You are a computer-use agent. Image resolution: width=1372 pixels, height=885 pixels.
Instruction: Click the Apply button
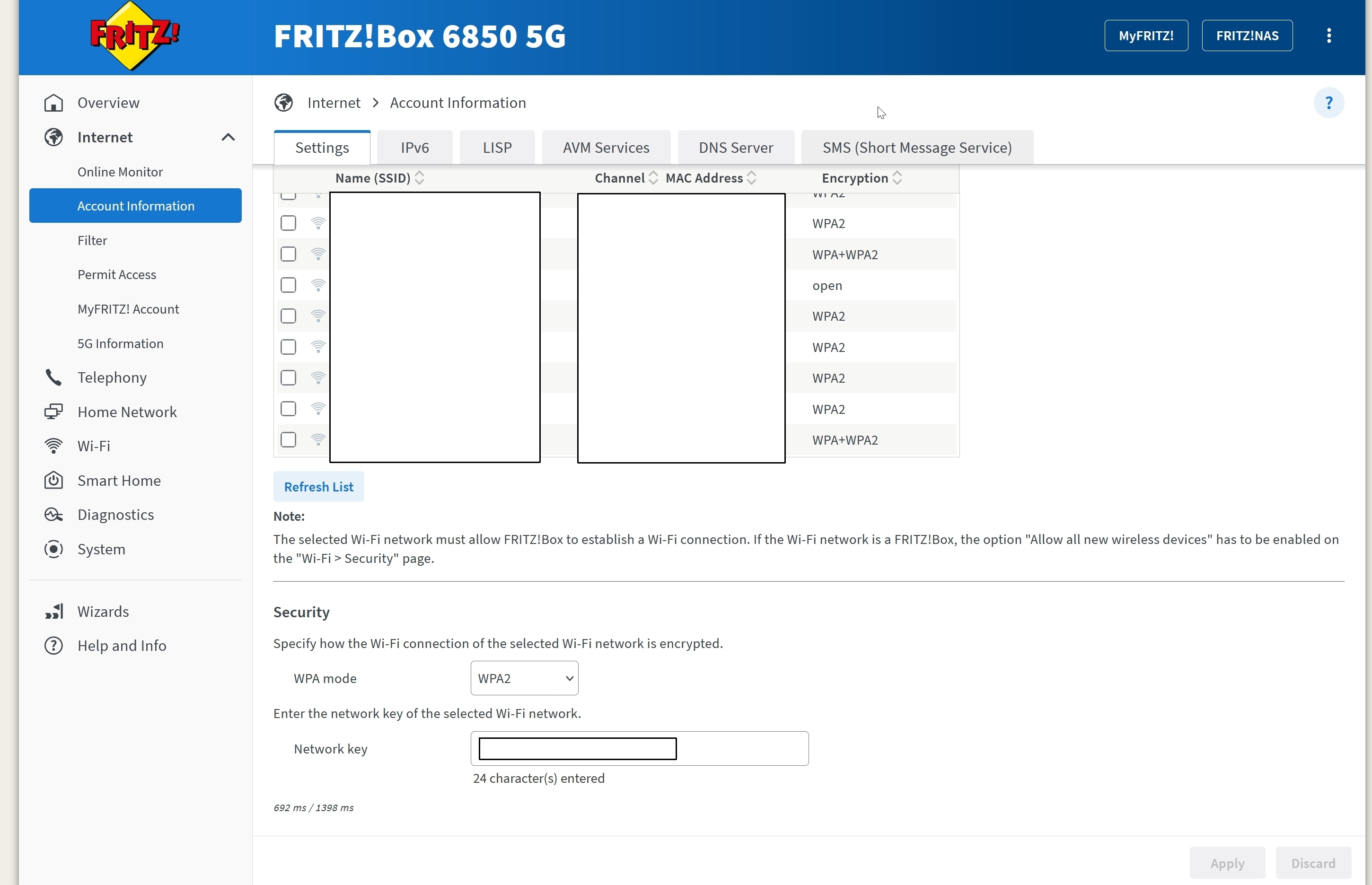[x=1227, y=863]
